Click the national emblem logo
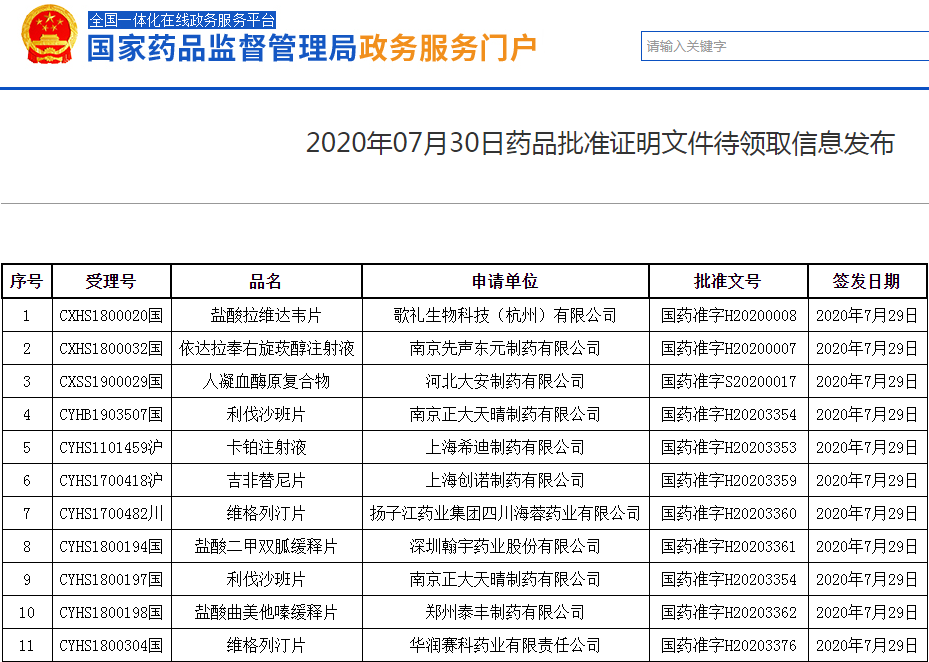The image size is (929, 662). [x=49, y=34]
